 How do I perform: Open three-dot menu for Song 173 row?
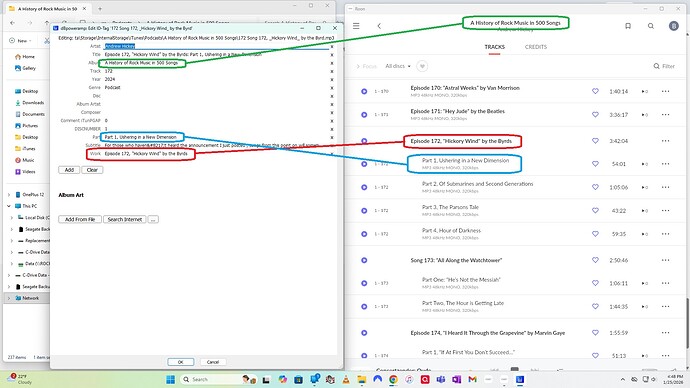pyautogui.click(x=665, y=260)
